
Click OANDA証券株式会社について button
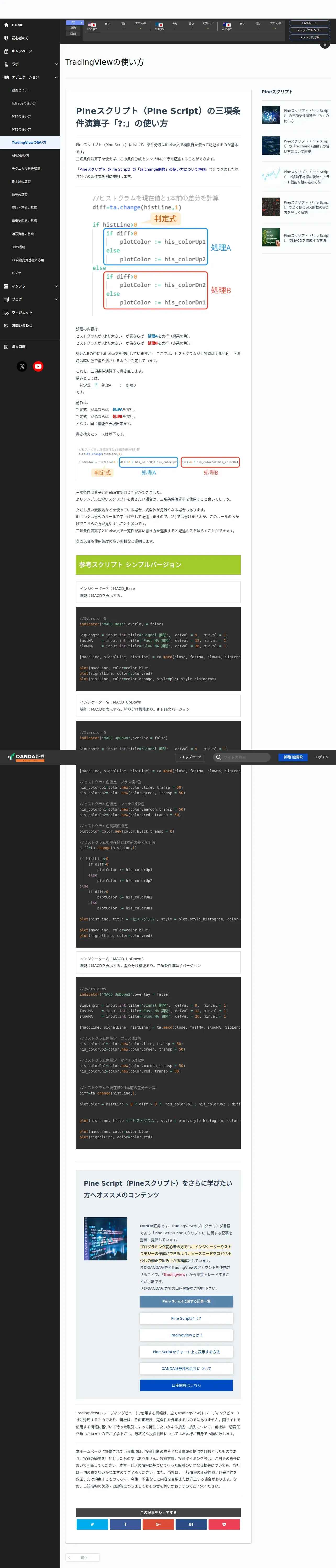(186, 1368)
